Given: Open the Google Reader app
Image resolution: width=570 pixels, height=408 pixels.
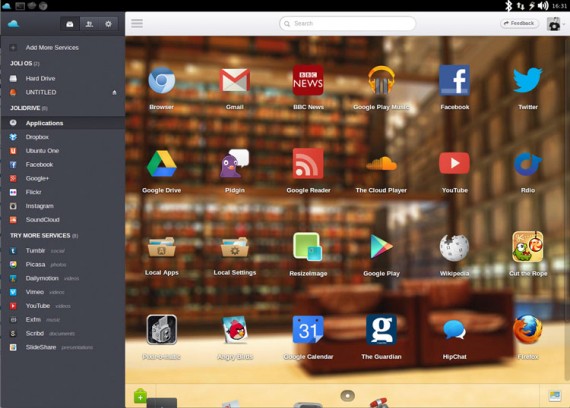Looking at the screenshot, I should [x=308, y=163].
